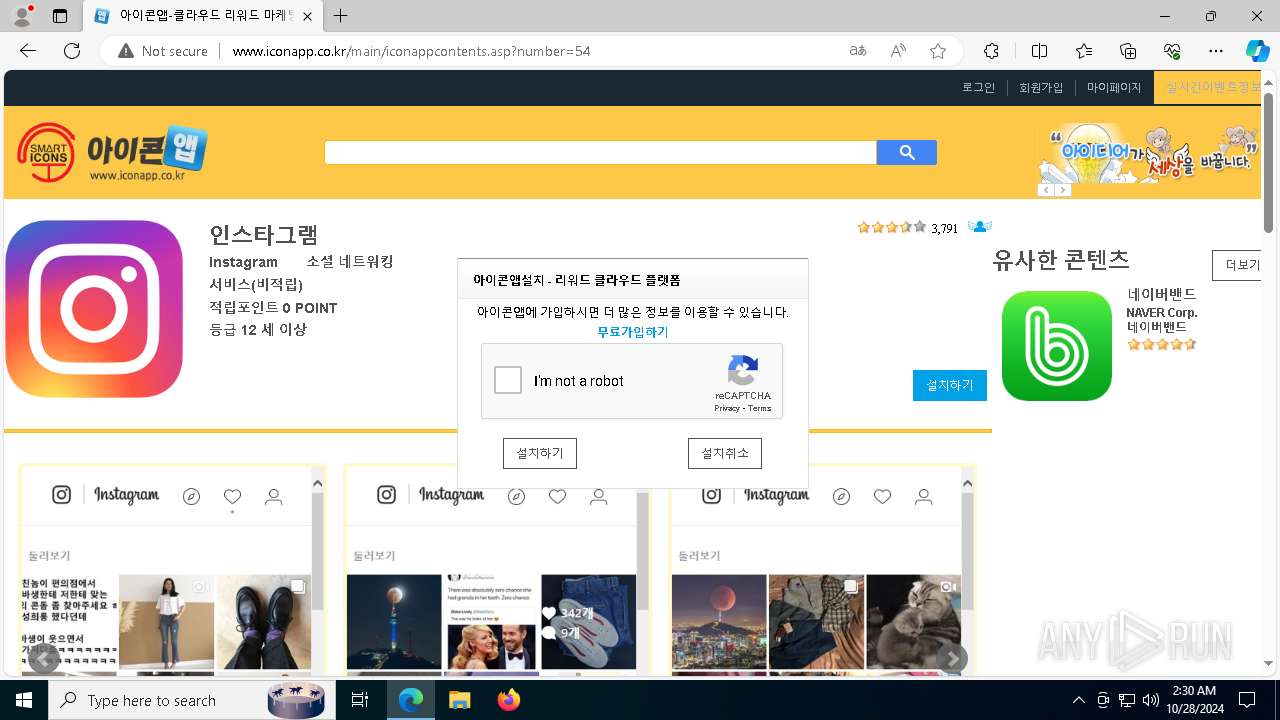The height and width of the screenshot is (720, 1280).
Task: Open Firefox from the taskbar
Action: click(508, 700)
